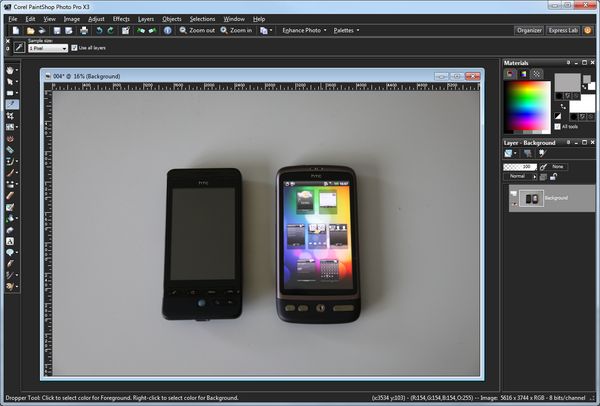Click the Text tool icon
The height and width of the screenshot is (406, 600).
click(11, 241)
